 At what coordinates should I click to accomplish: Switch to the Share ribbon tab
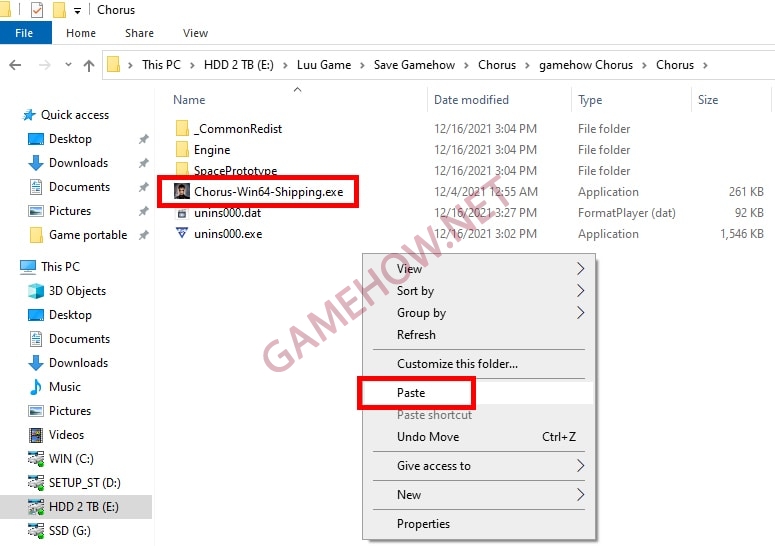pyautogui.click(x=139, y=33)
